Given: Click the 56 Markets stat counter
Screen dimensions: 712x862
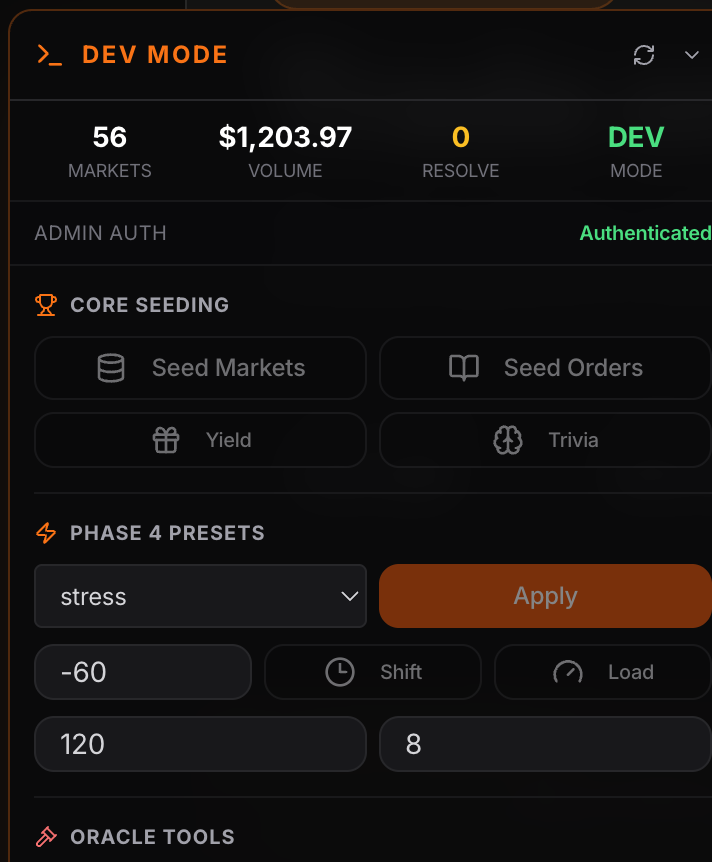Looking at the screenshot, I should pyautogui.click(x=110, y=151).
